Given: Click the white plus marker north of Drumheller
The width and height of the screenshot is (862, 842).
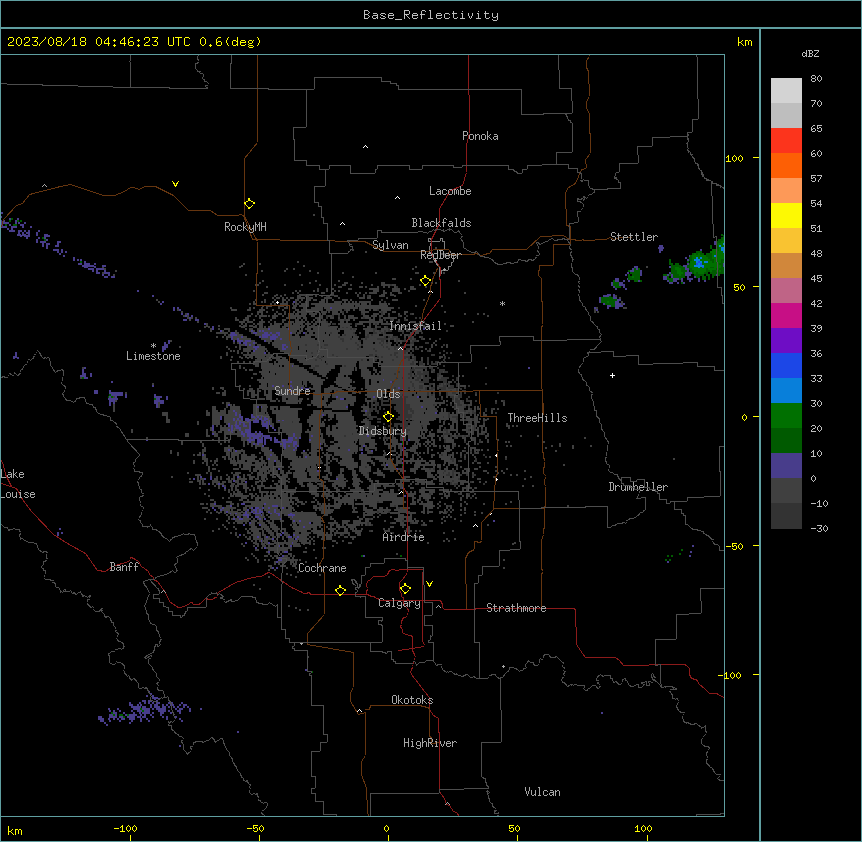Looking at the screenshot, I should (x=612, y=375).
